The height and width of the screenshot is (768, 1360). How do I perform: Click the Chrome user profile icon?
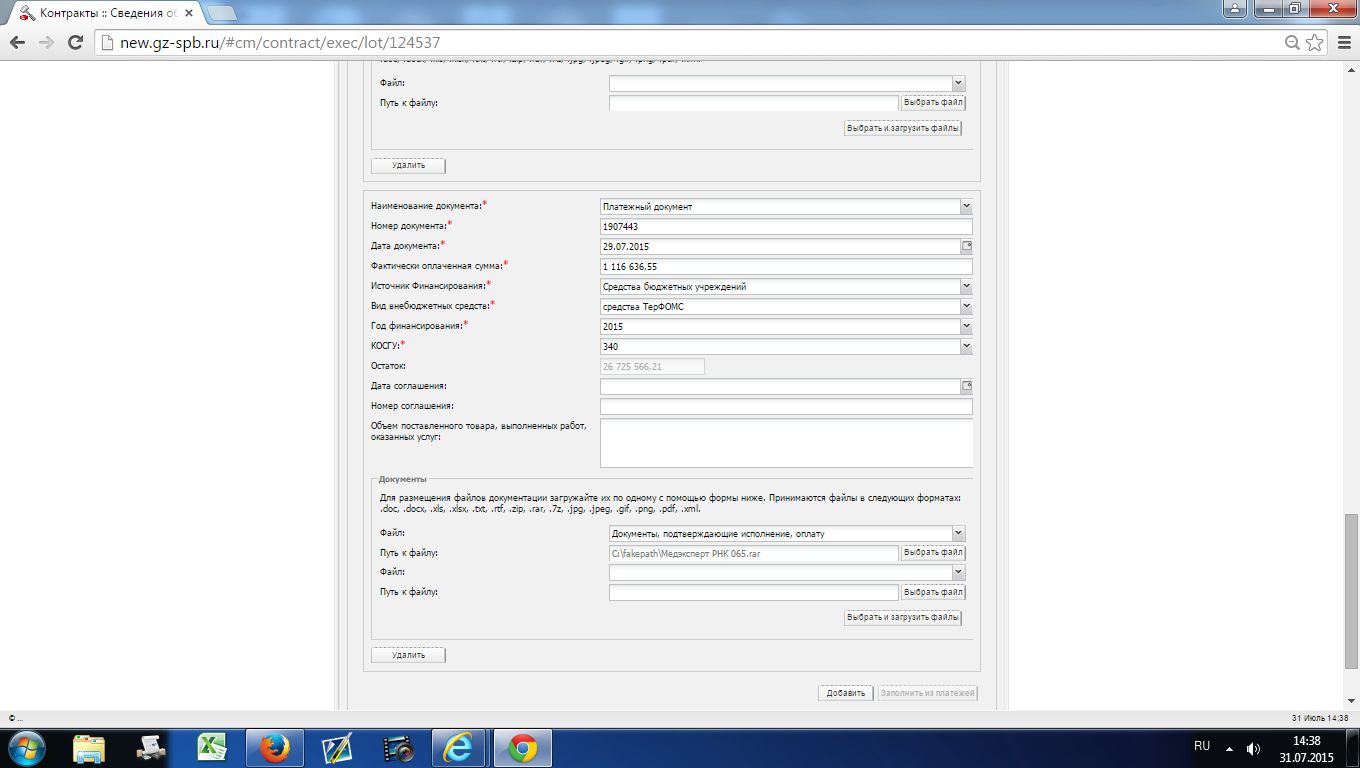1236,8
